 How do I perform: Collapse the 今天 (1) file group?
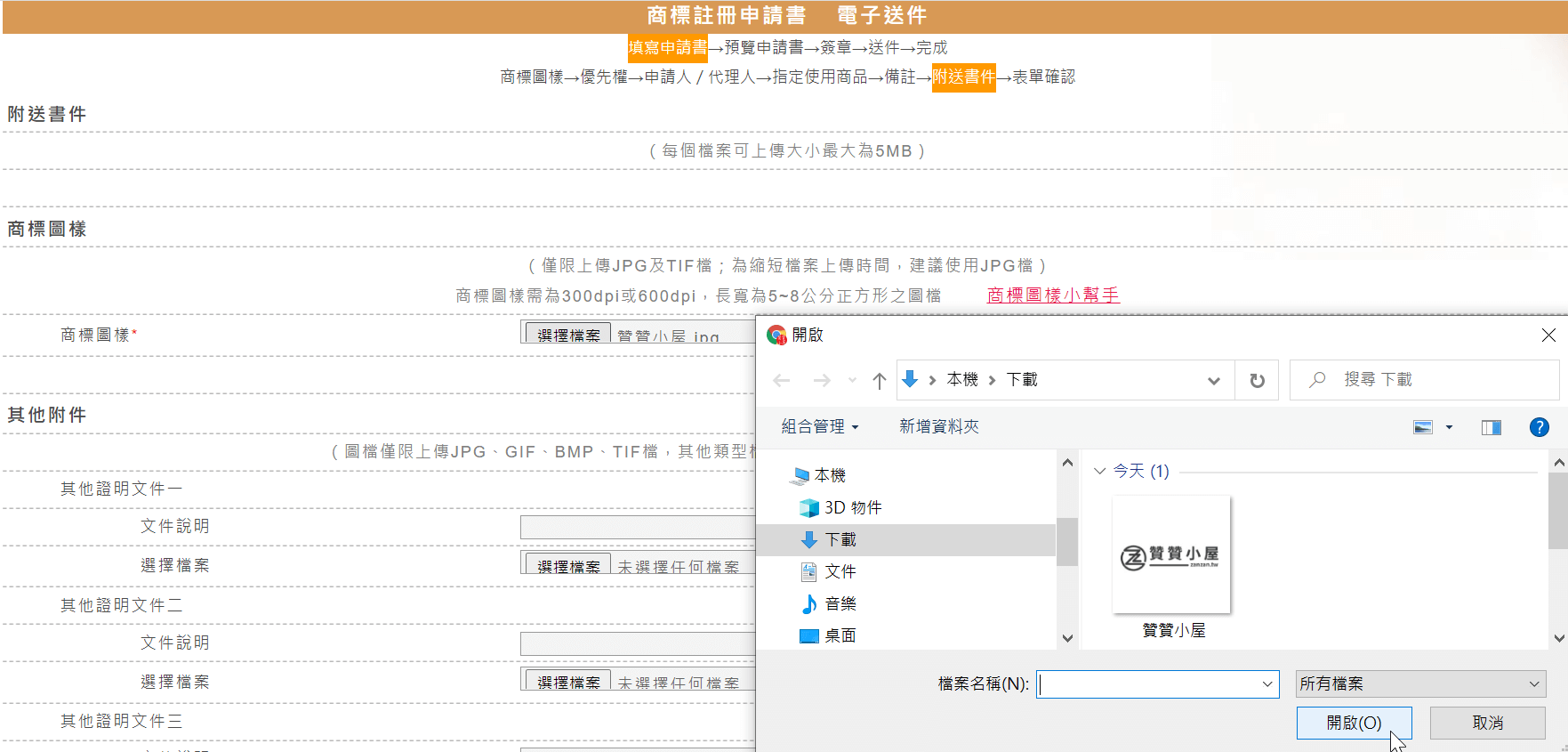tap(1099, 471)
